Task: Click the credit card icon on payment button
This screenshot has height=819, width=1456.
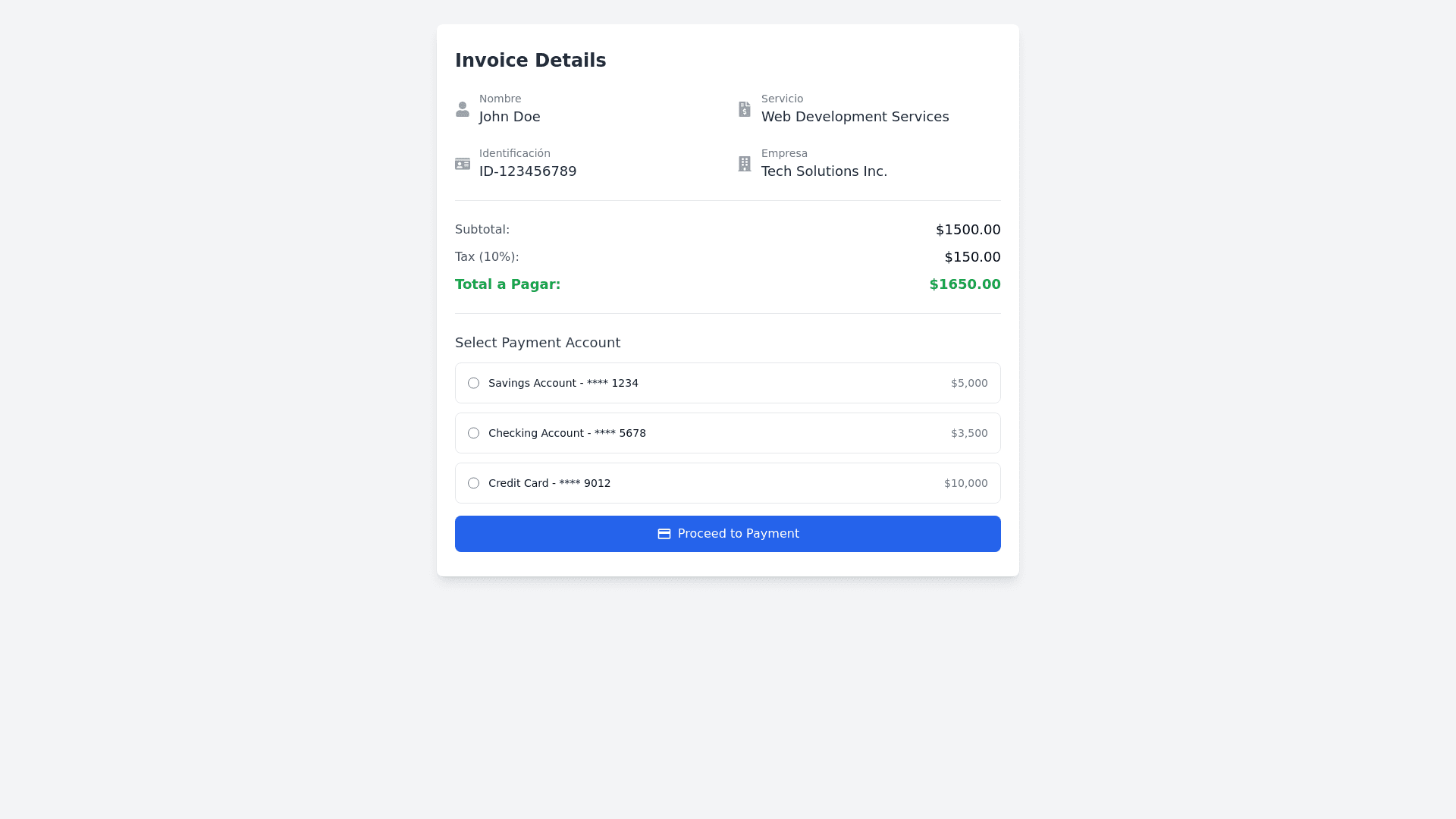Action: 664,534
